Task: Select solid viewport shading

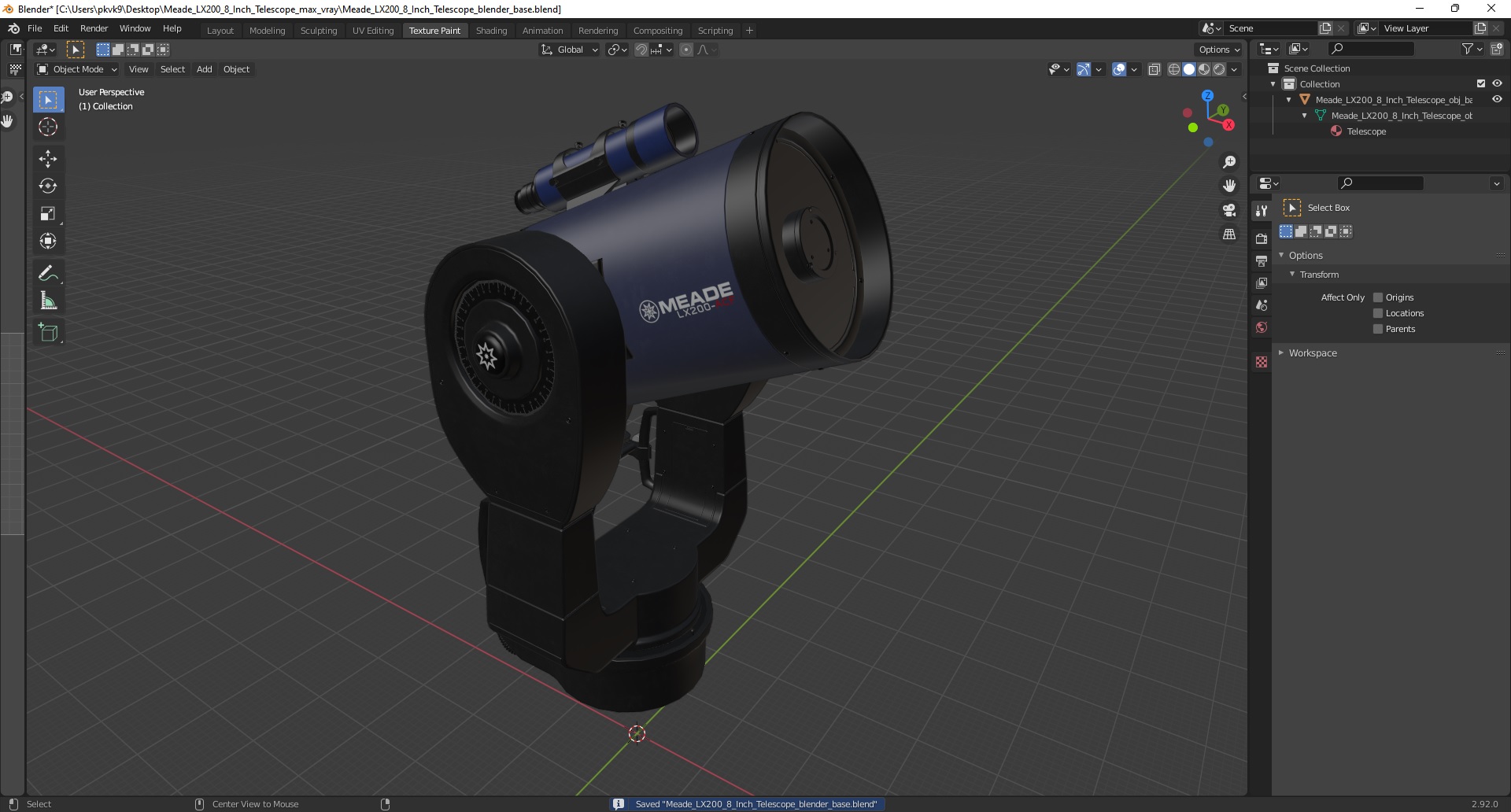Action: tap(1189, 69)
